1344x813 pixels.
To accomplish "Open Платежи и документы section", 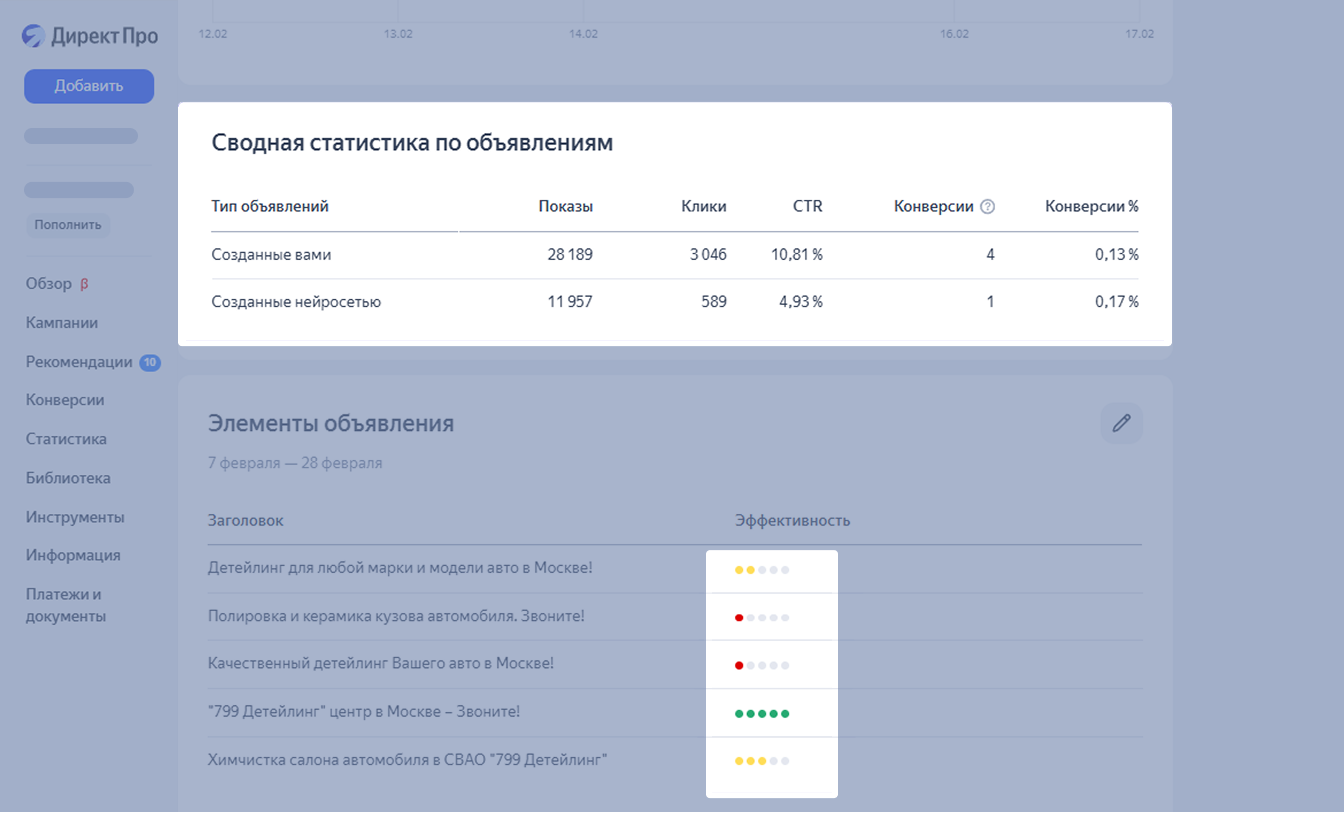I will pos(66,605).
